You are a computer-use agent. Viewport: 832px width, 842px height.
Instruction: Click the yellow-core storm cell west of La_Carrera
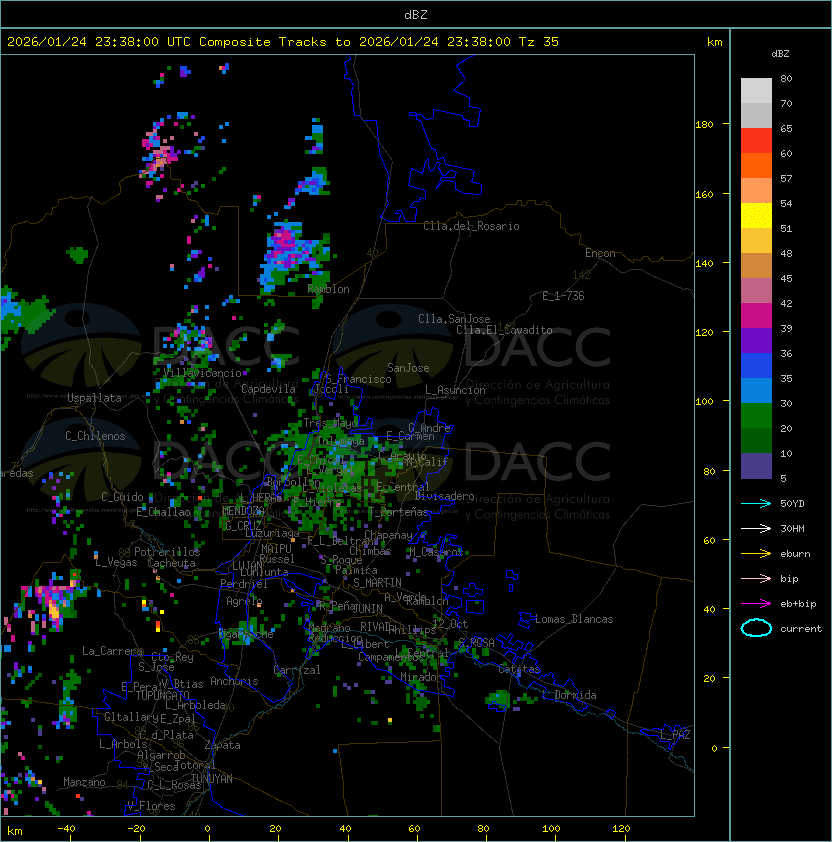coord(54,609)
